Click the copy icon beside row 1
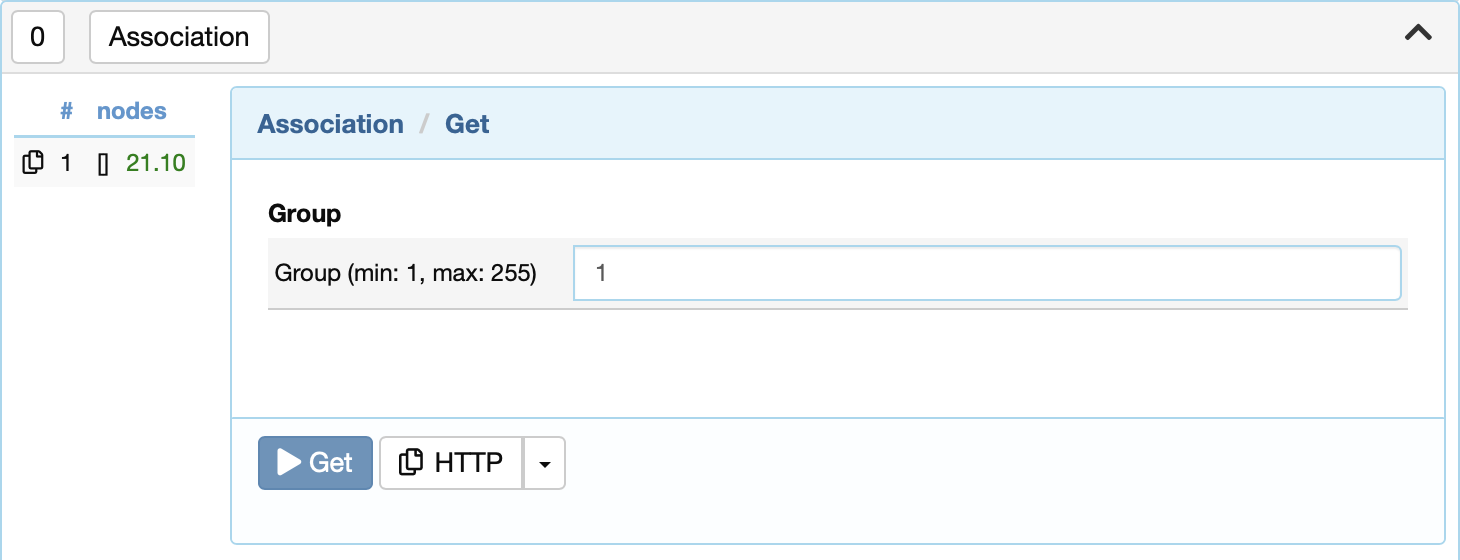This screenshot has height=560, width=1460. pos(33,162)
